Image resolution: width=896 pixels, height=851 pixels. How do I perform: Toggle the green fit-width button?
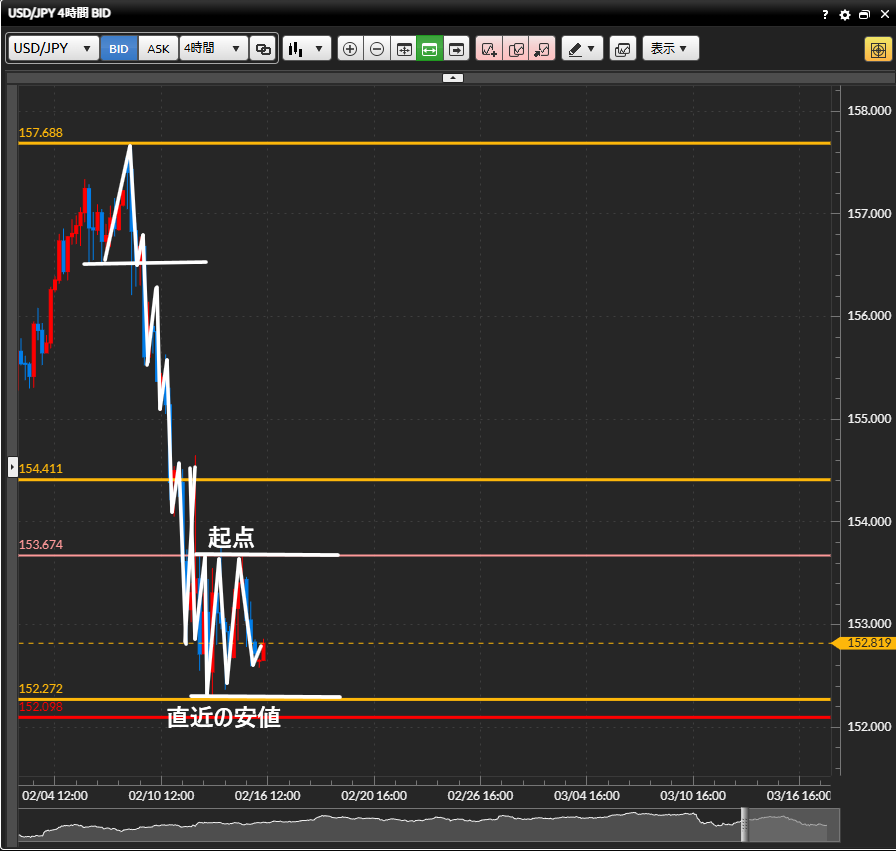coord(430,49)
